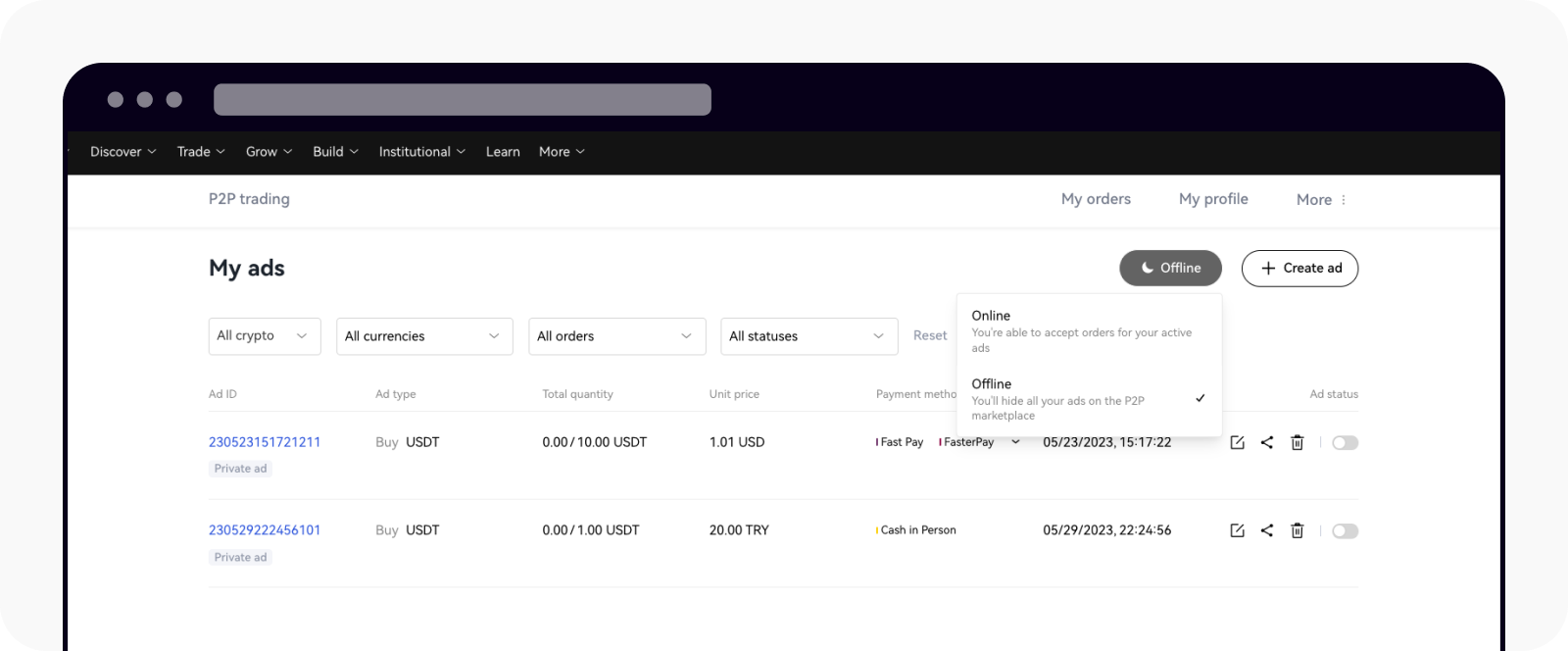Click the 05/29/2023, 22:24:56 timestamp

(1107, 530)
